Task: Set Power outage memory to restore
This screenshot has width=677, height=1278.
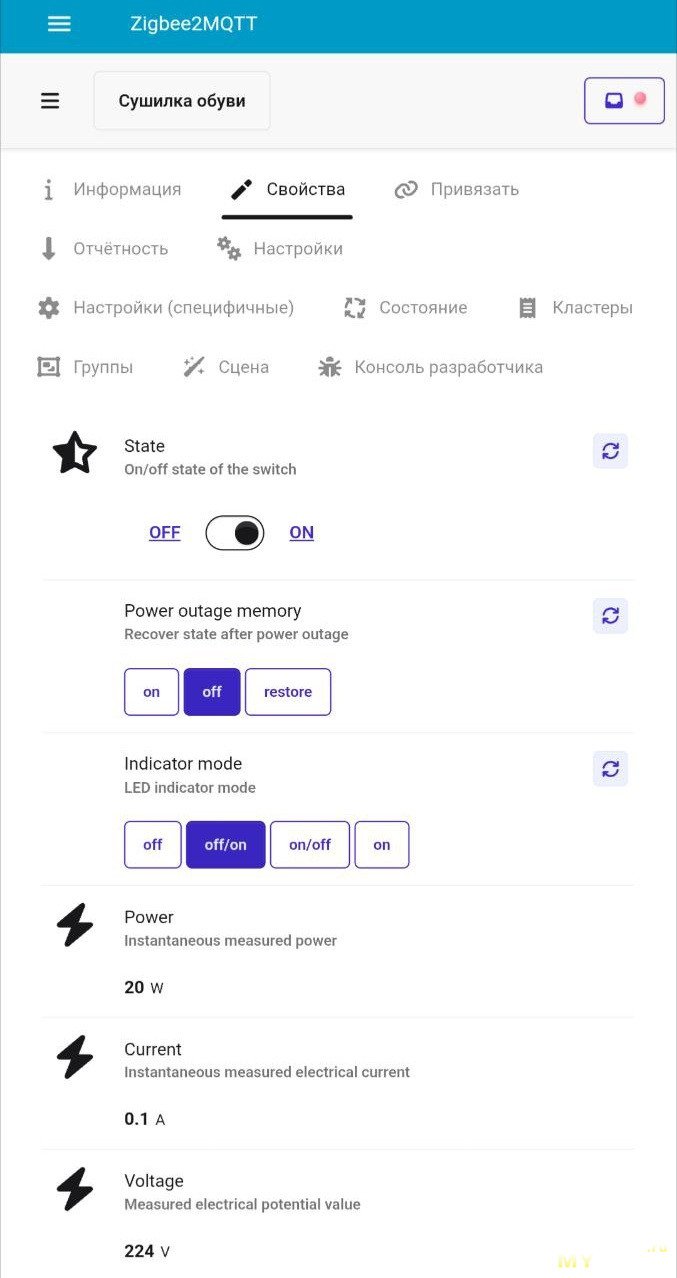Action: 287,692
